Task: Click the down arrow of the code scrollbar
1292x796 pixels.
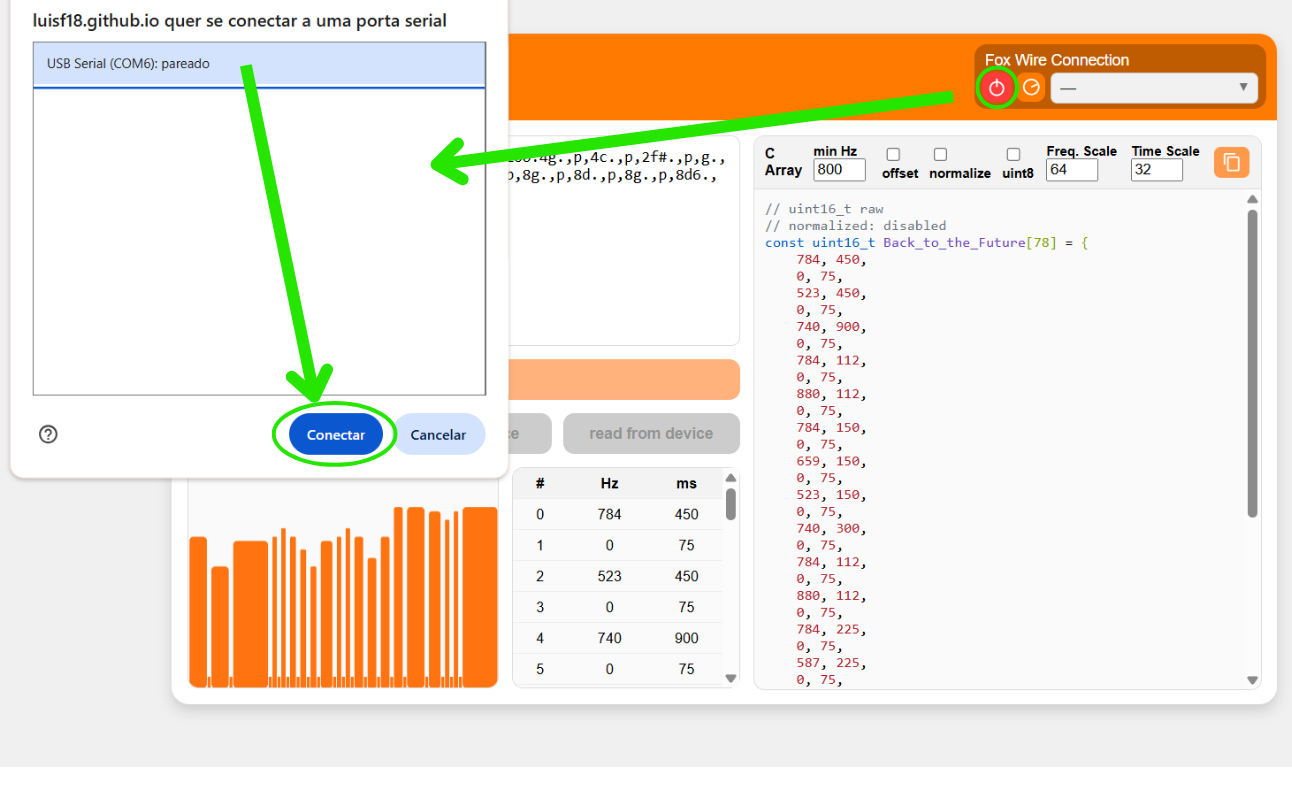Action: (1252, 680)
